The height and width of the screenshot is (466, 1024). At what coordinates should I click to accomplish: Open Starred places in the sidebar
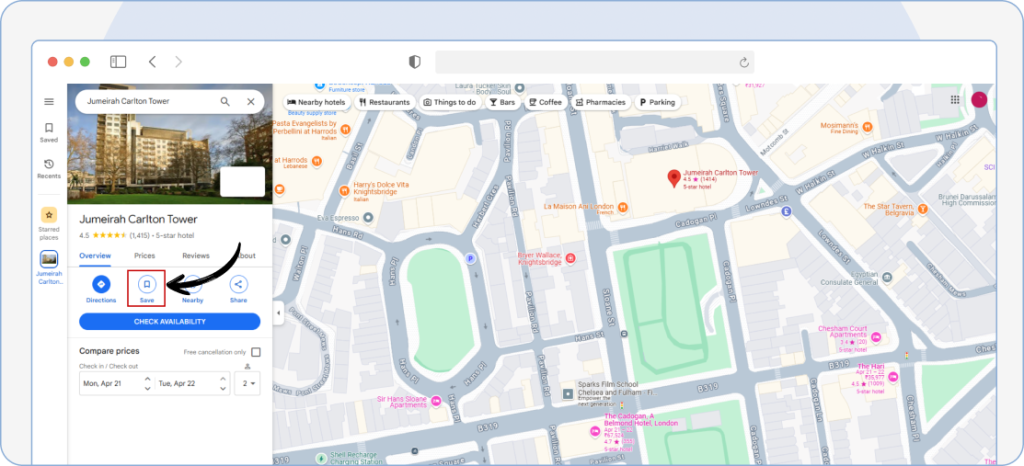[49, 223]
